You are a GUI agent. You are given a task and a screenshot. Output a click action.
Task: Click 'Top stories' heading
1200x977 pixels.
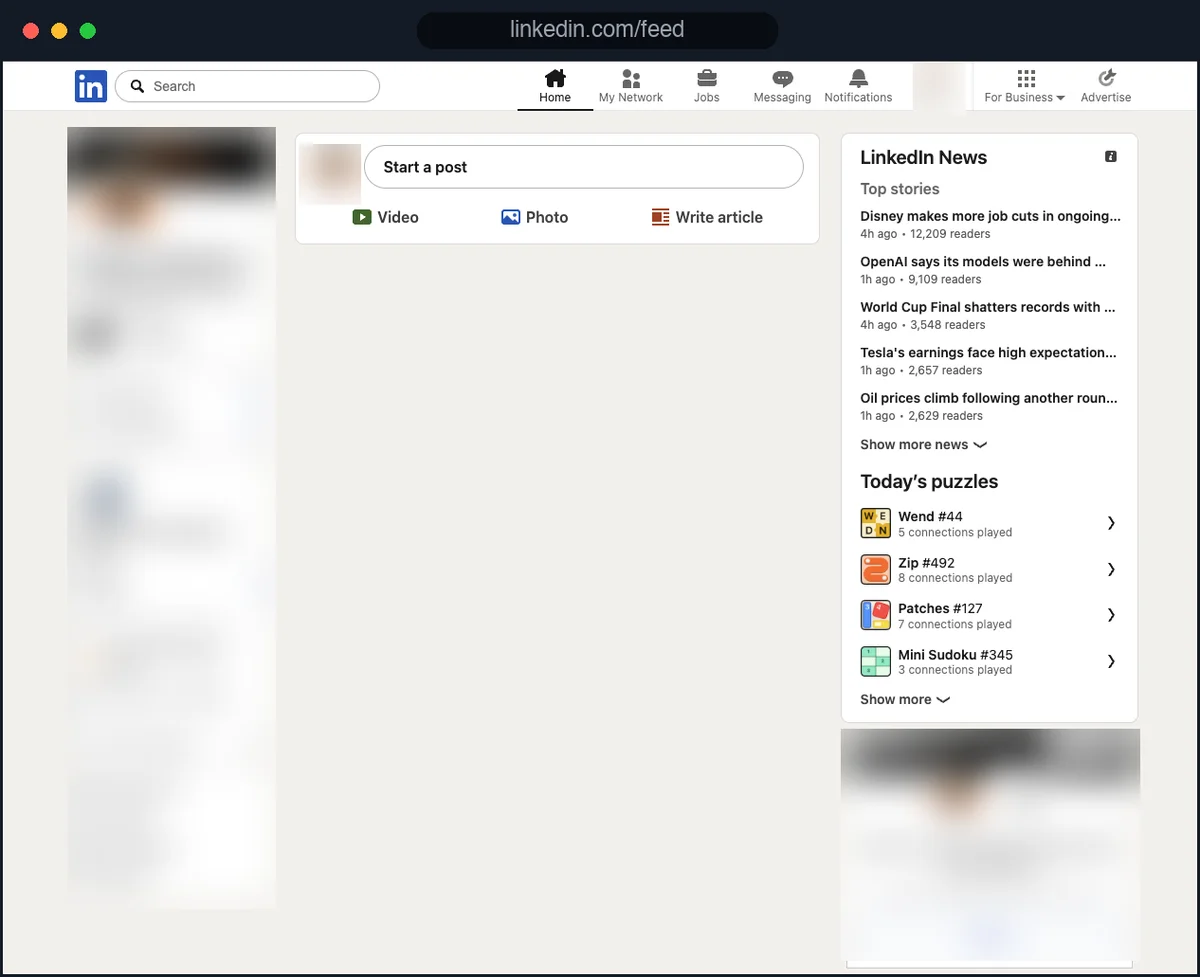[x=900, y=189]
